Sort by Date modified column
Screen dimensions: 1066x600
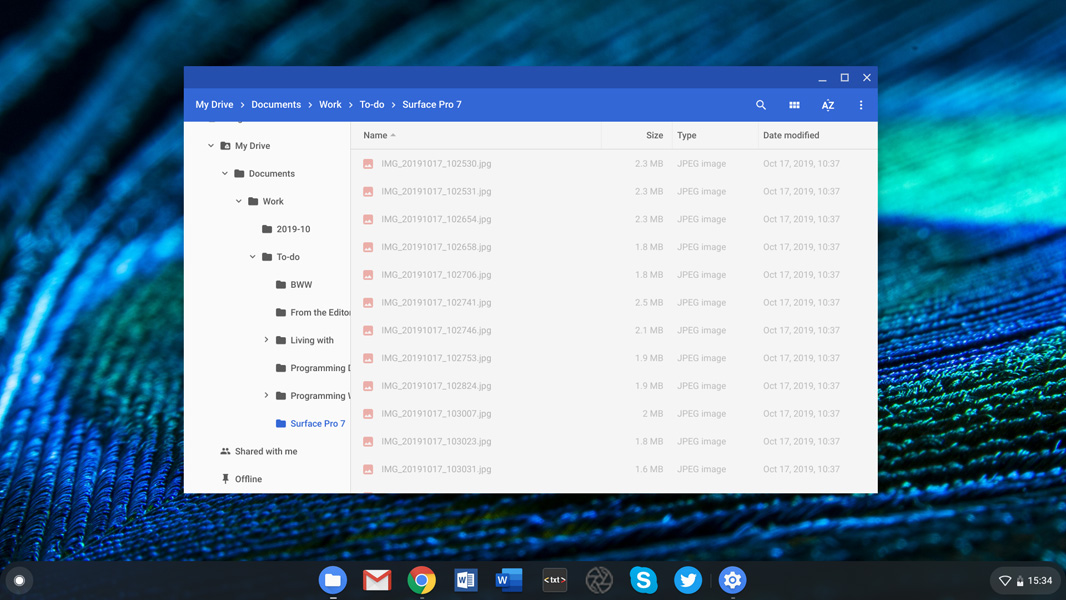tap(790, 135)
